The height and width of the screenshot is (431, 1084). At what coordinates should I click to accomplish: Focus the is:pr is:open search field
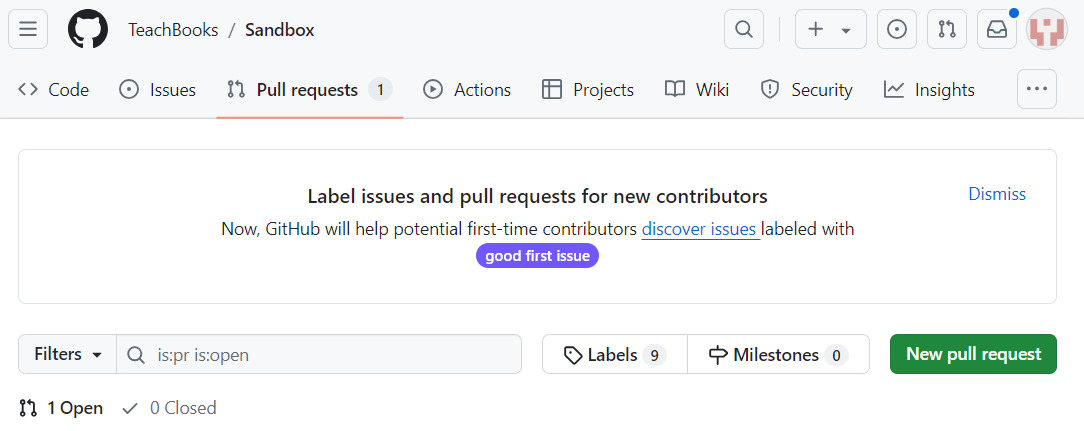click(x=330, y=354)
